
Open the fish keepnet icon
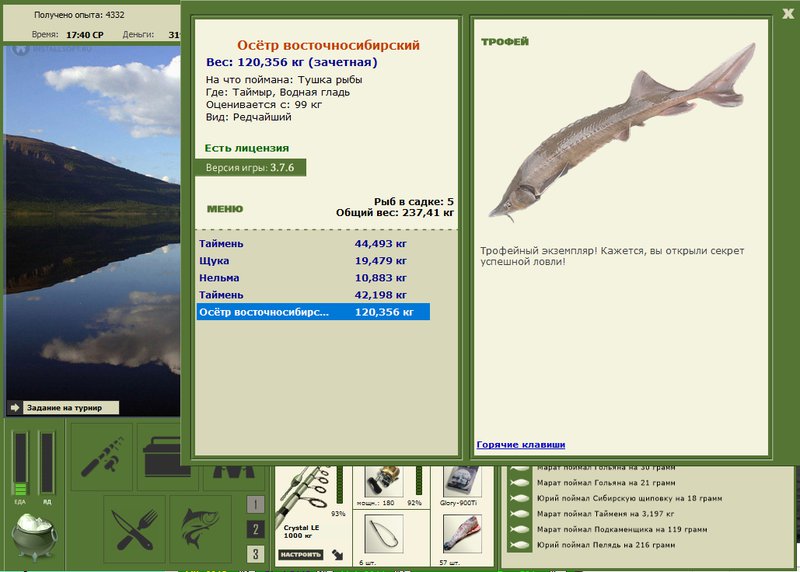201,529
